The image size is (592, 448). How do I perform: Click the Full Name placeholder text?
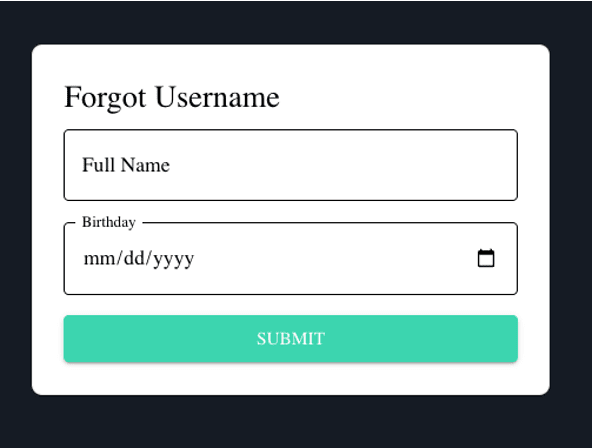click(x=126, y=165)
